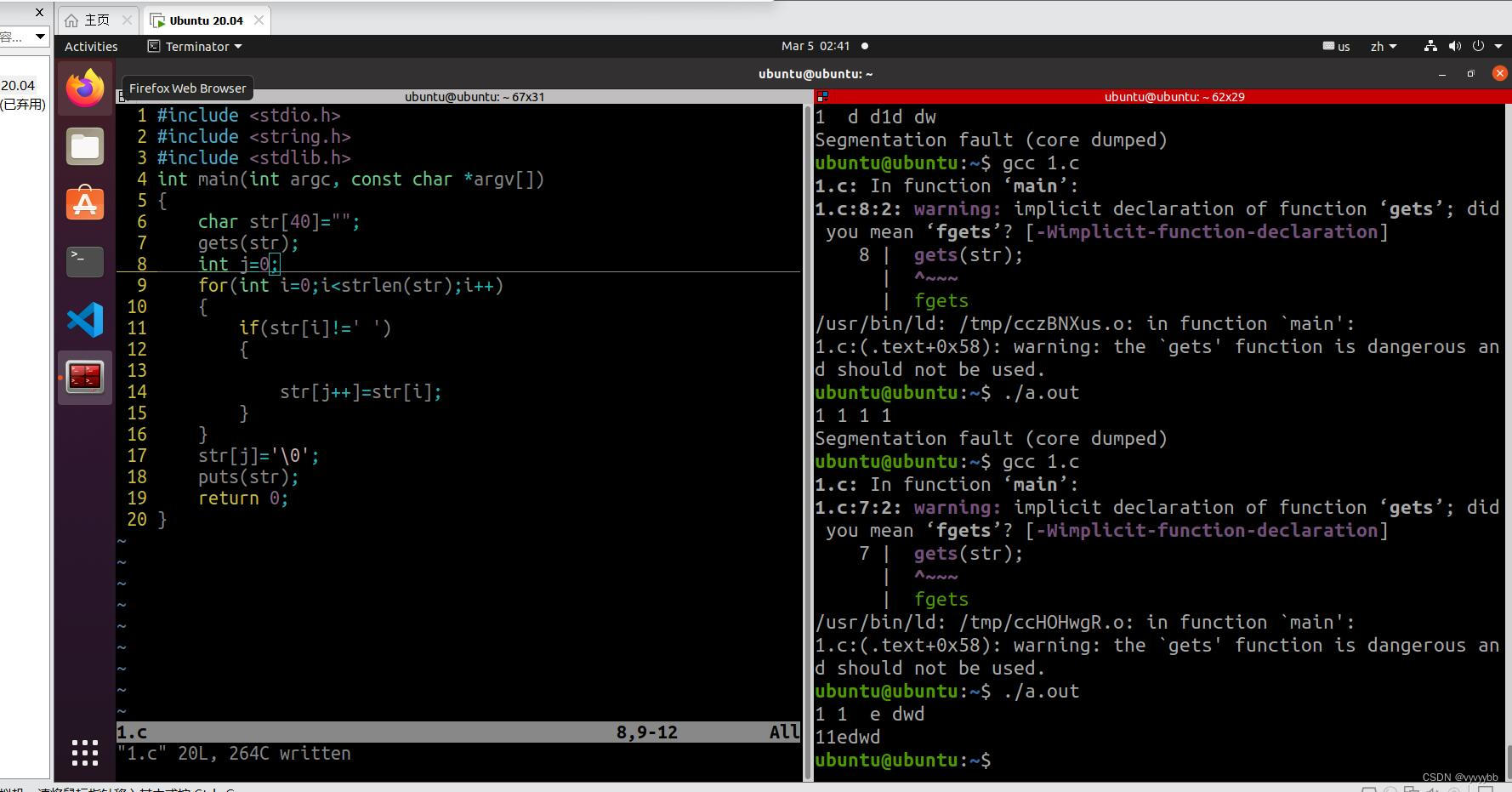
Task: Select the Ubuntu 20.04 browser tab
Action: (205, 20)
